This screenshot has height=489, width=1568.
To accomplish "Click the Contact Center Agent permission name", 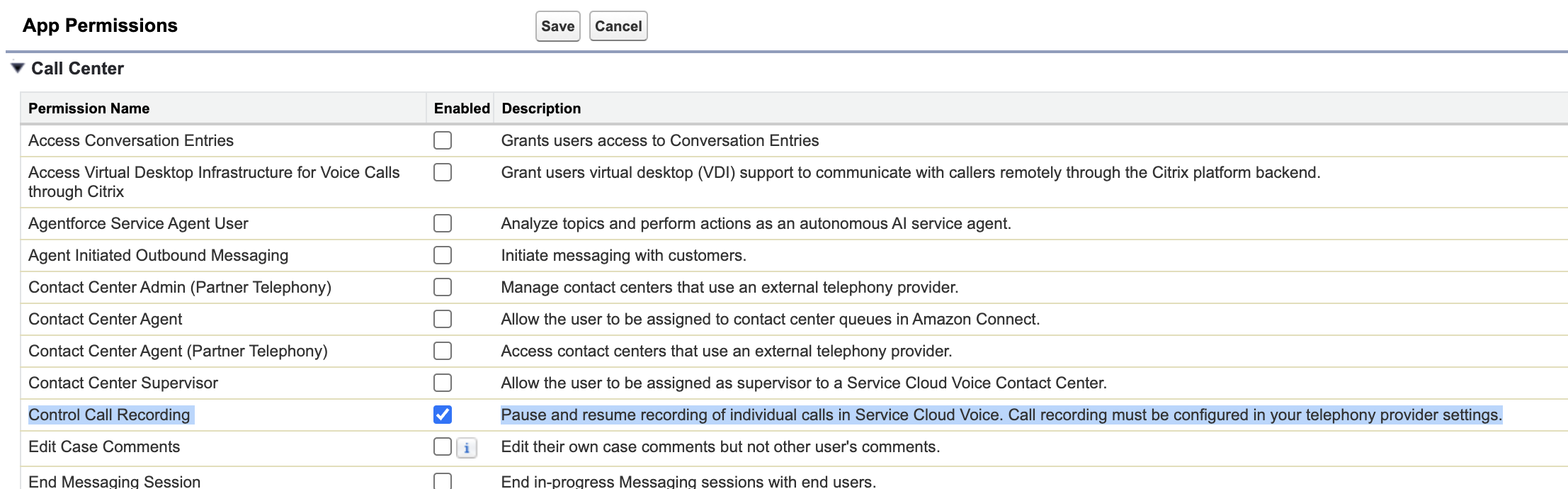I will click(105, 319).
